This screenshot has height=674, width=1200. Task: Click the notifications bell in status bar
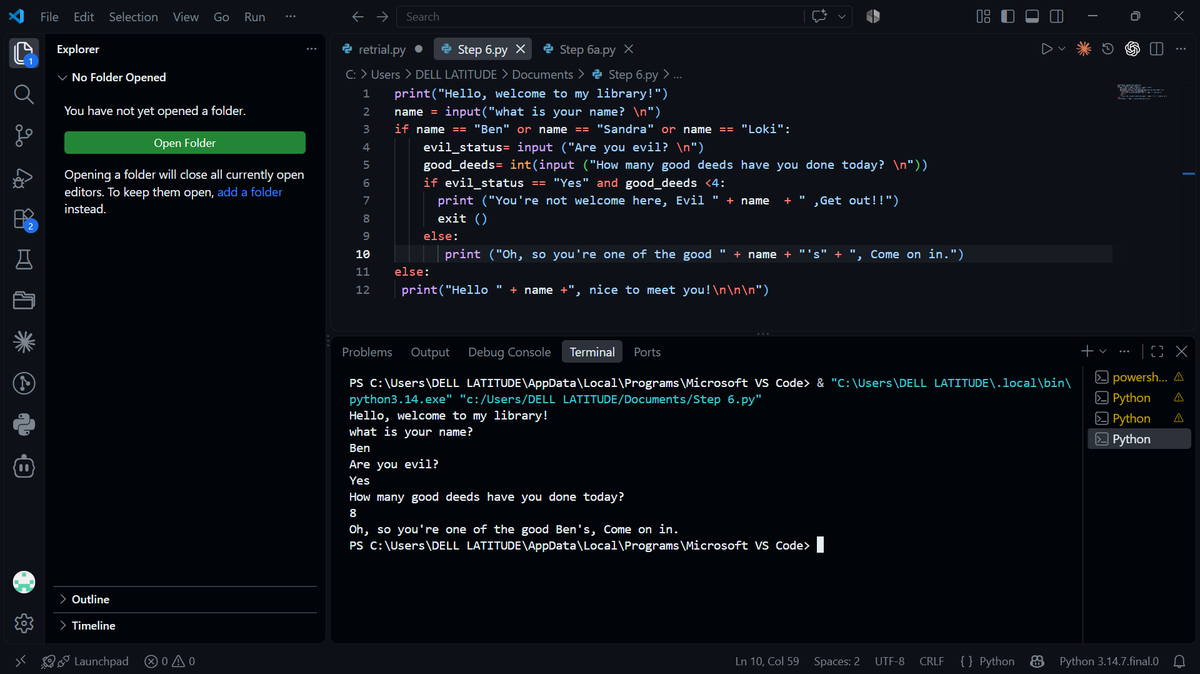(1179, 661)
